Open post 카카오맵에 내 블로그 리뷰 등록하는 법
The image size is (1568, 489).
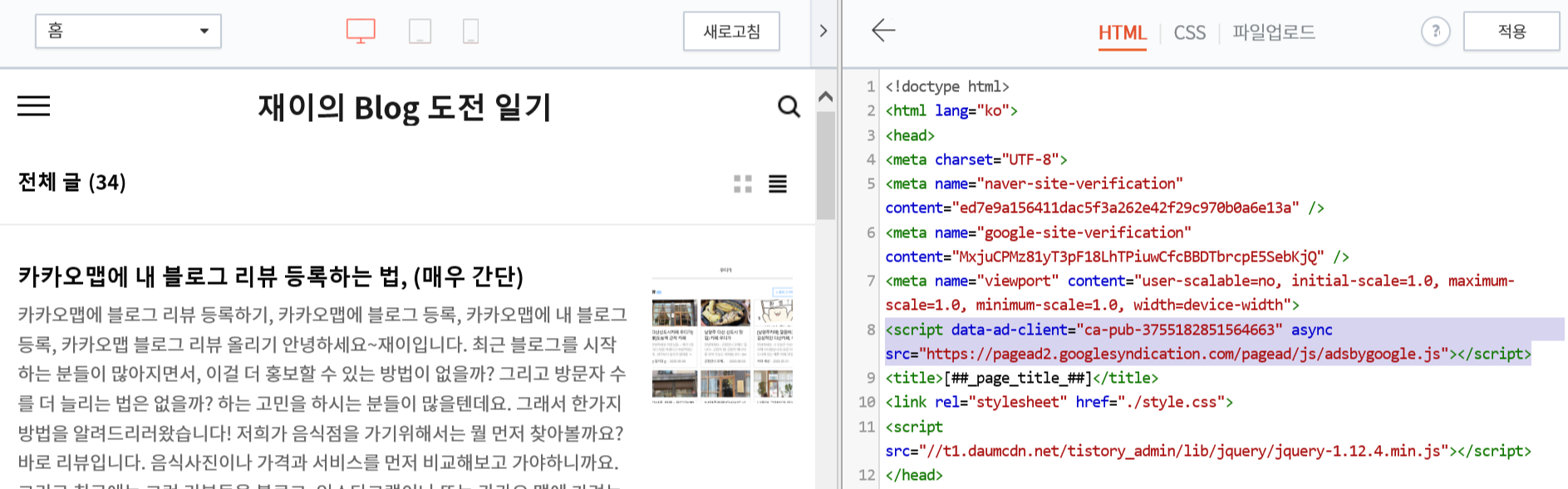tap(271, 276)
